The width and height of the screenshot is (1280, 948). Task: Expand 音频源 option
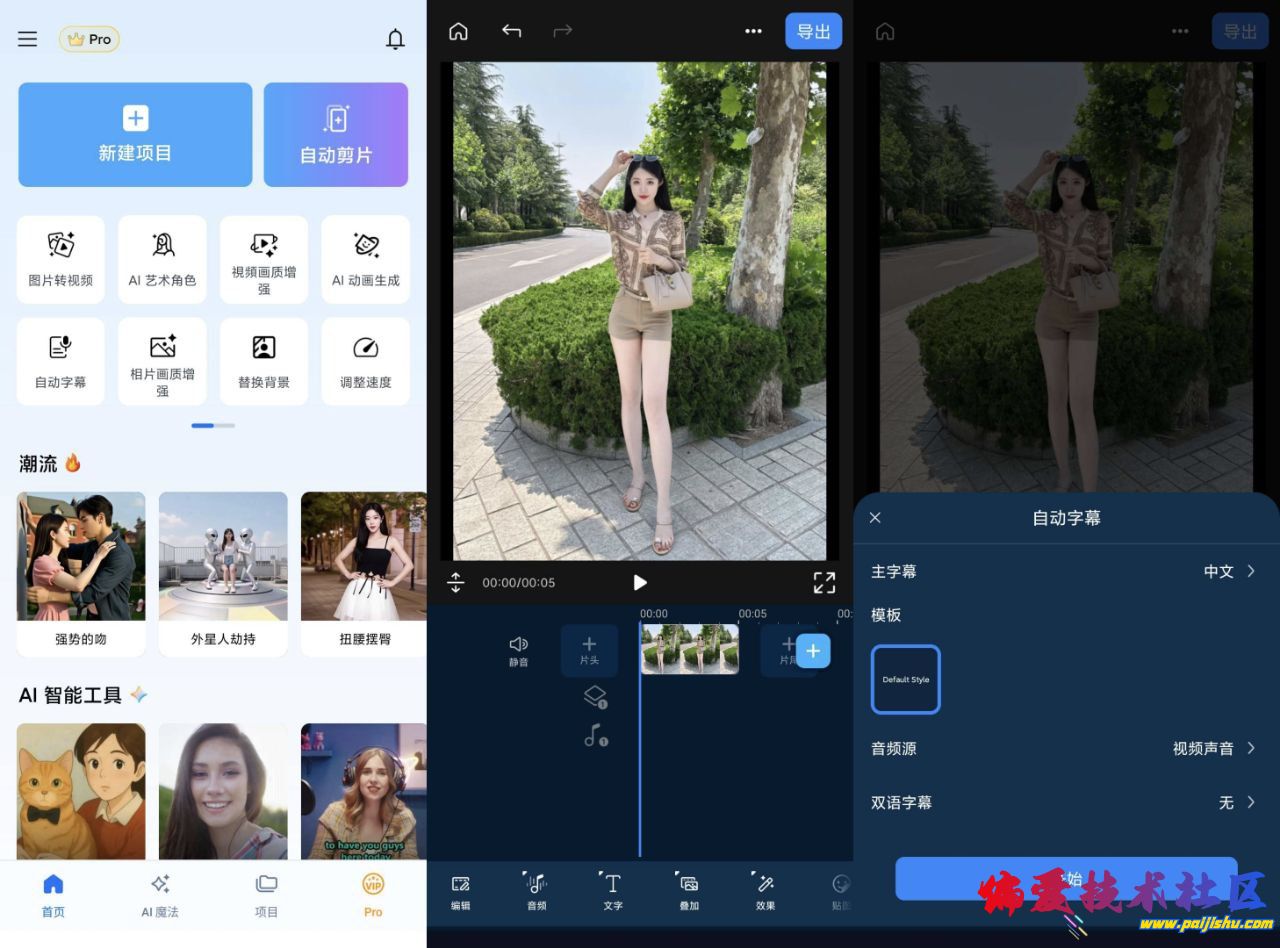point(1213,748)
